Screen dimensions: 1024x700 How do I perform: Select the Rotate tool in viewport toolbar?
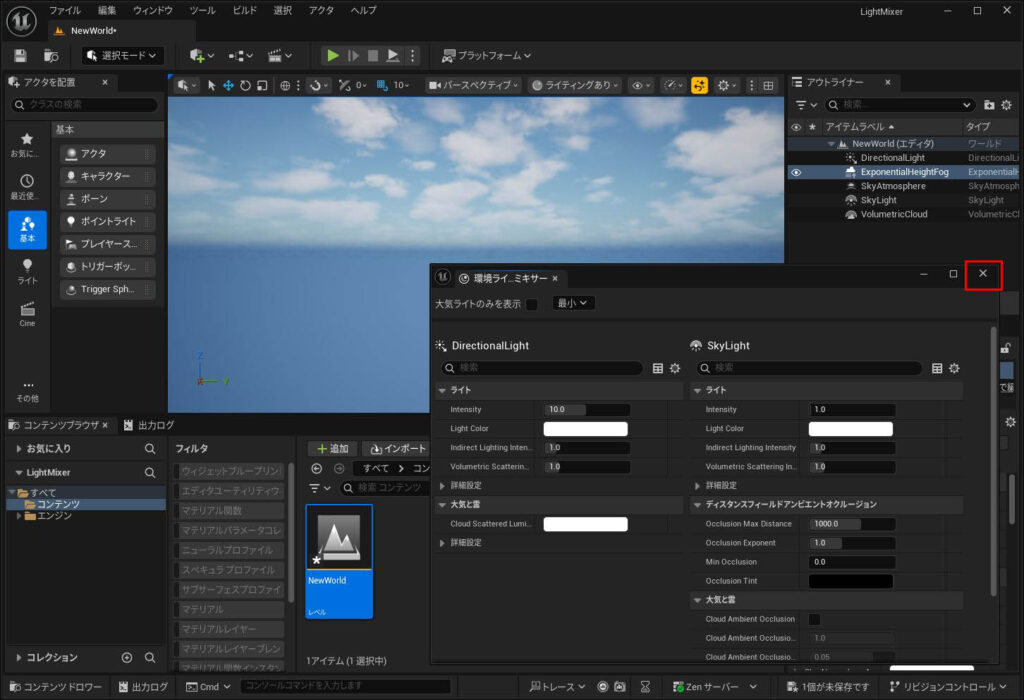(x=245, y=86)
